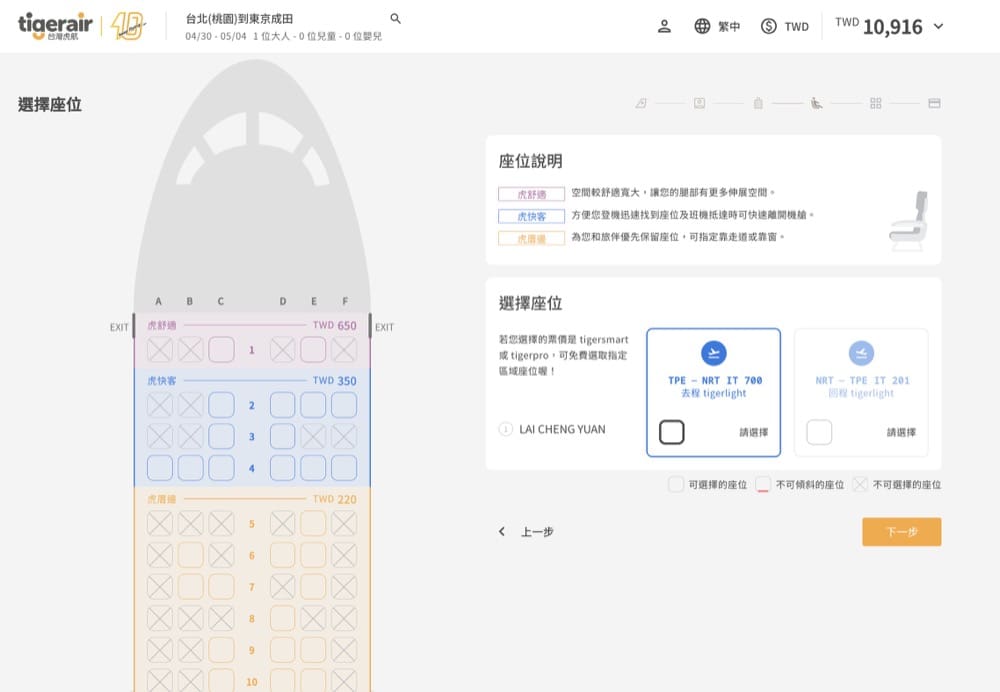
Task: Select seat 6E in row 6
Action: 313,556
